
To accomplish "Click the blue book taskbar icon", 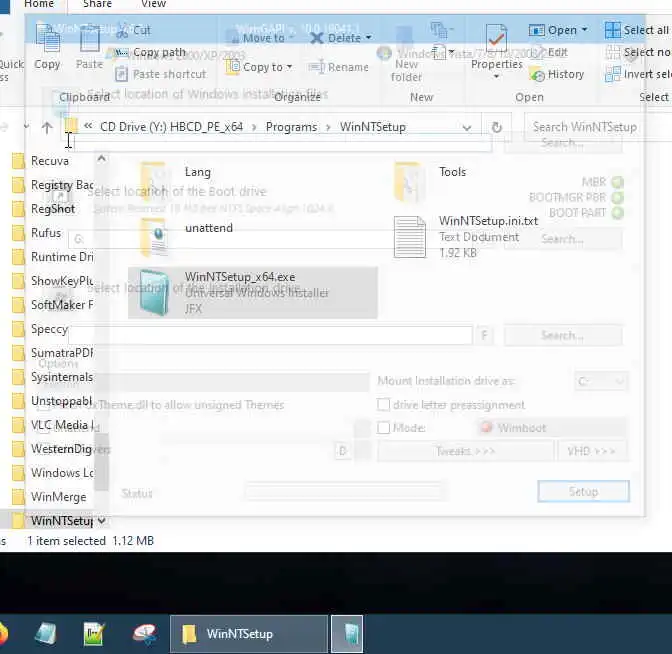I will [x=45, y=634].
